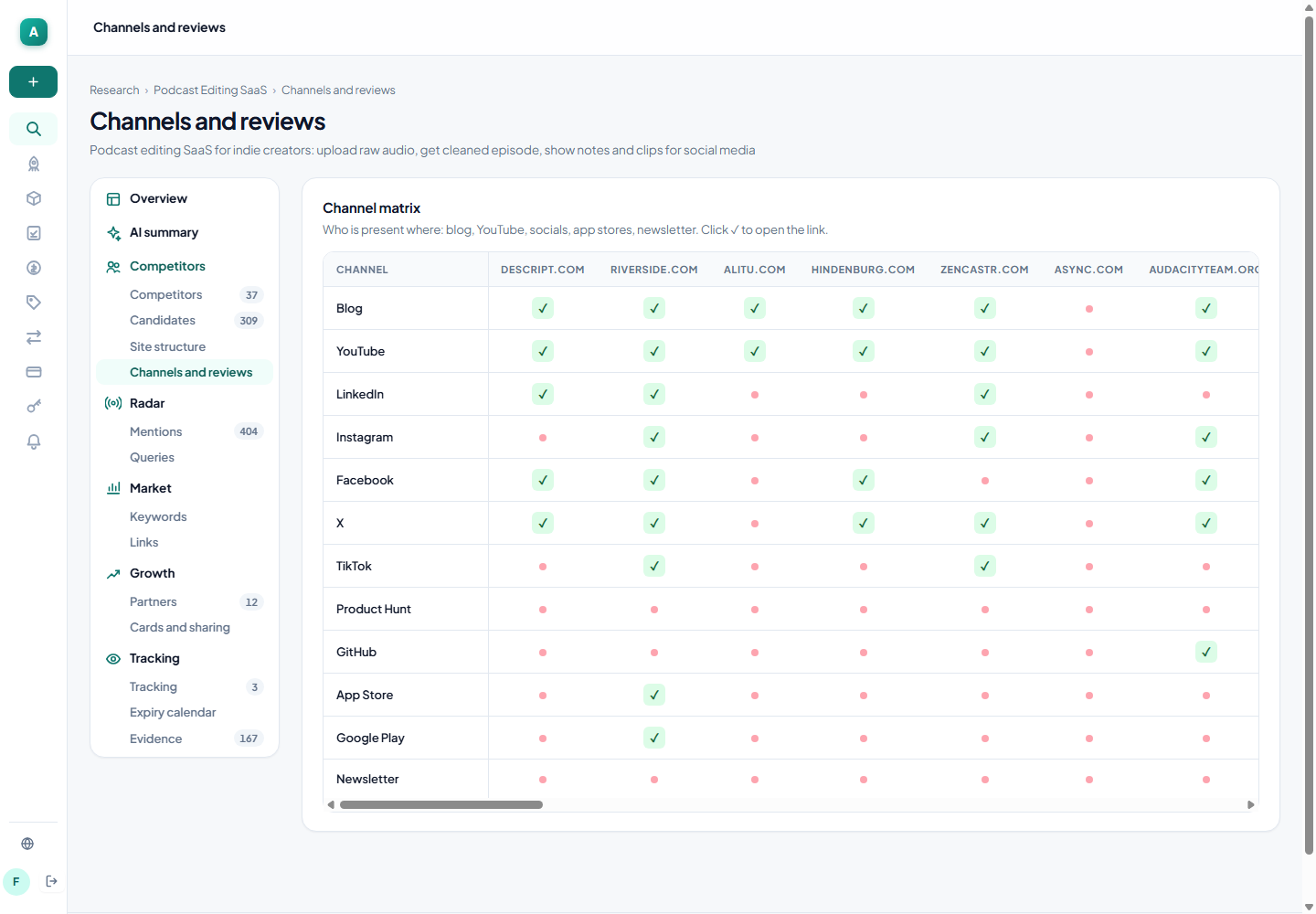Open the F user avatar
The image size is (1316, 914).
pos(16,882)
